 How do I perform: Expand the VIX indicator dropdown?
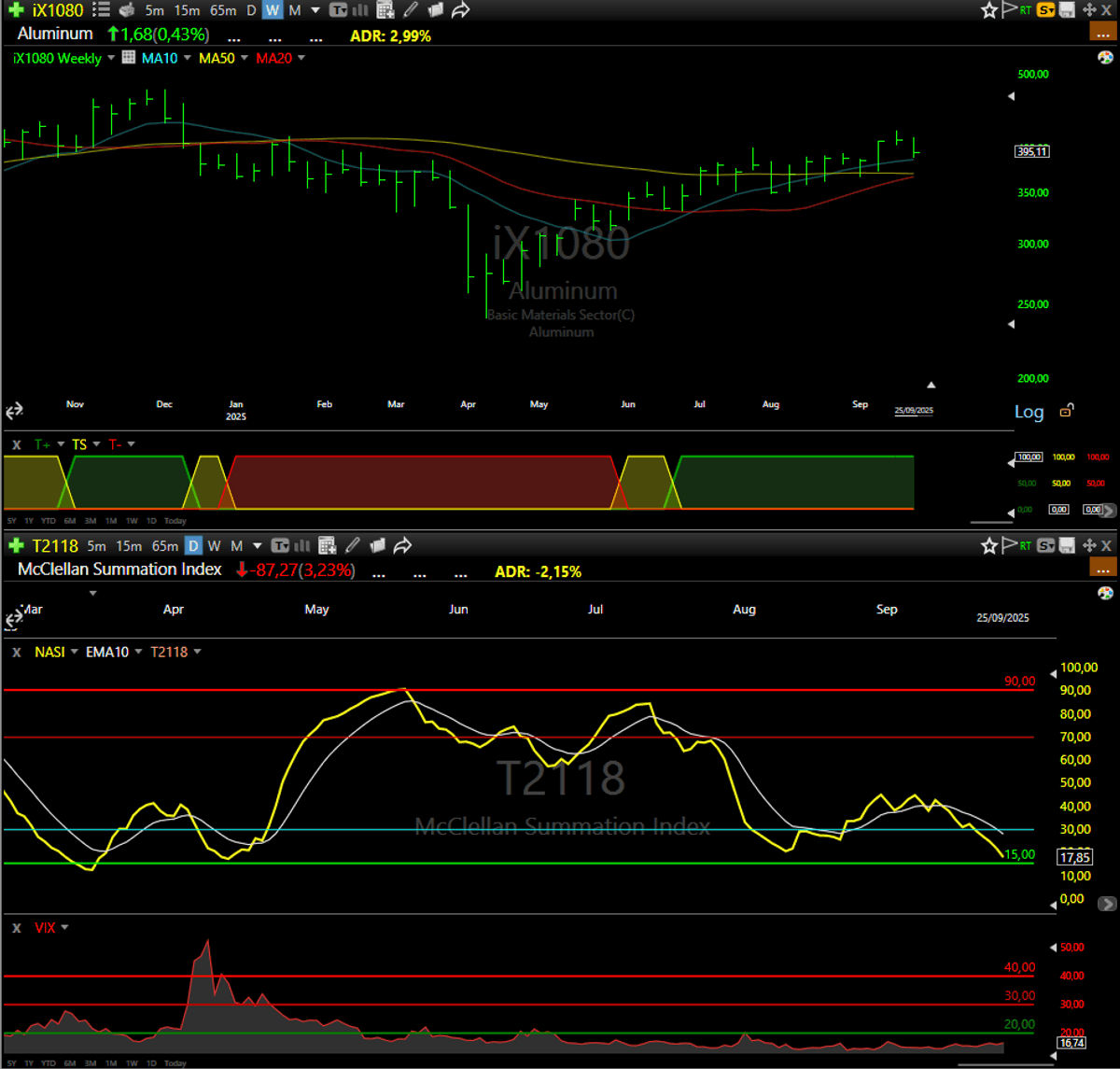tap(64, 928)
